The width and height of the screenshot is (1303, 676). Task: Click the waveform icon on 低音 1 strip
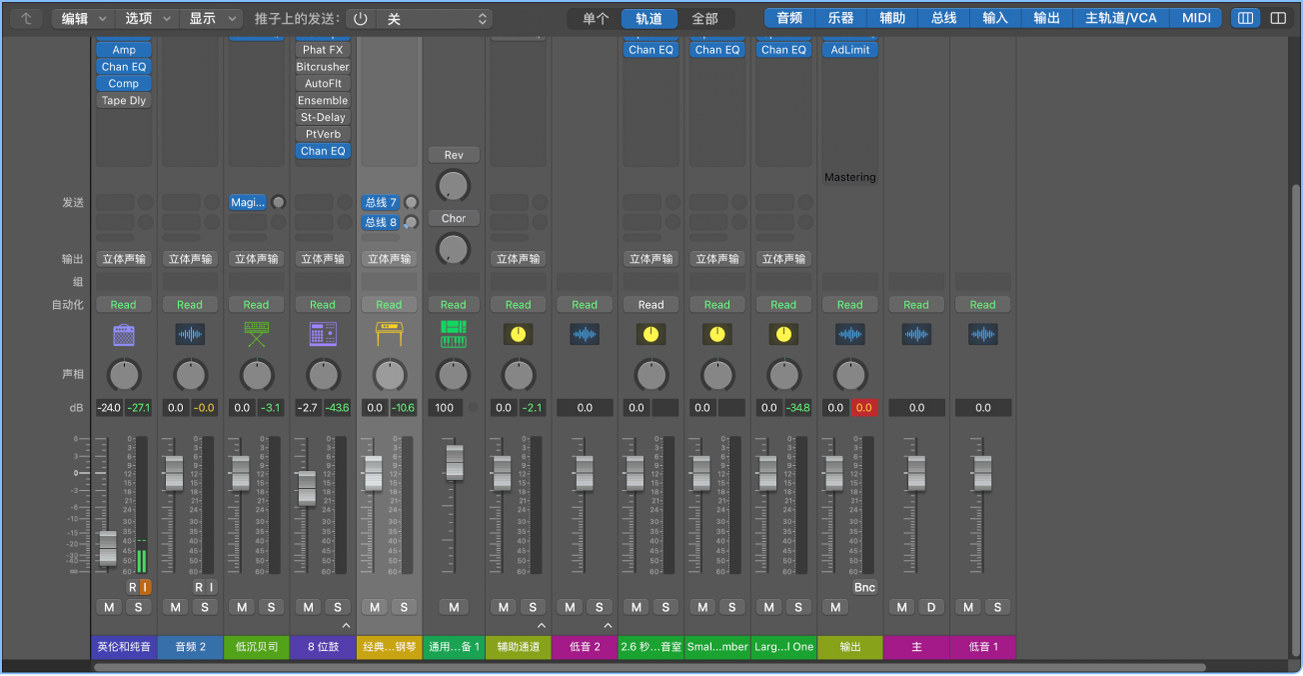(983, 334)
